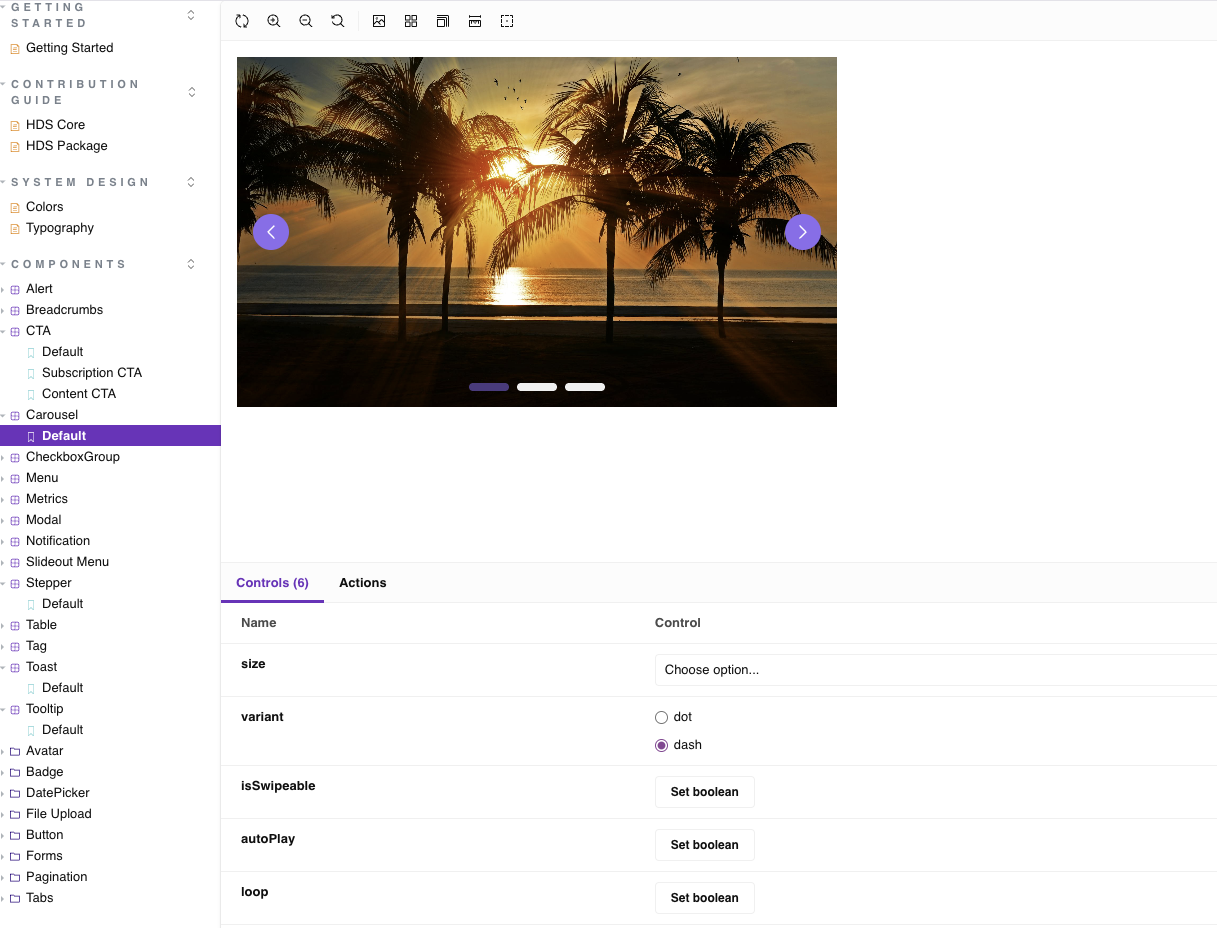Open the size Choose option dropdown
Viewport: 1217px width, 928px height.
935,670
